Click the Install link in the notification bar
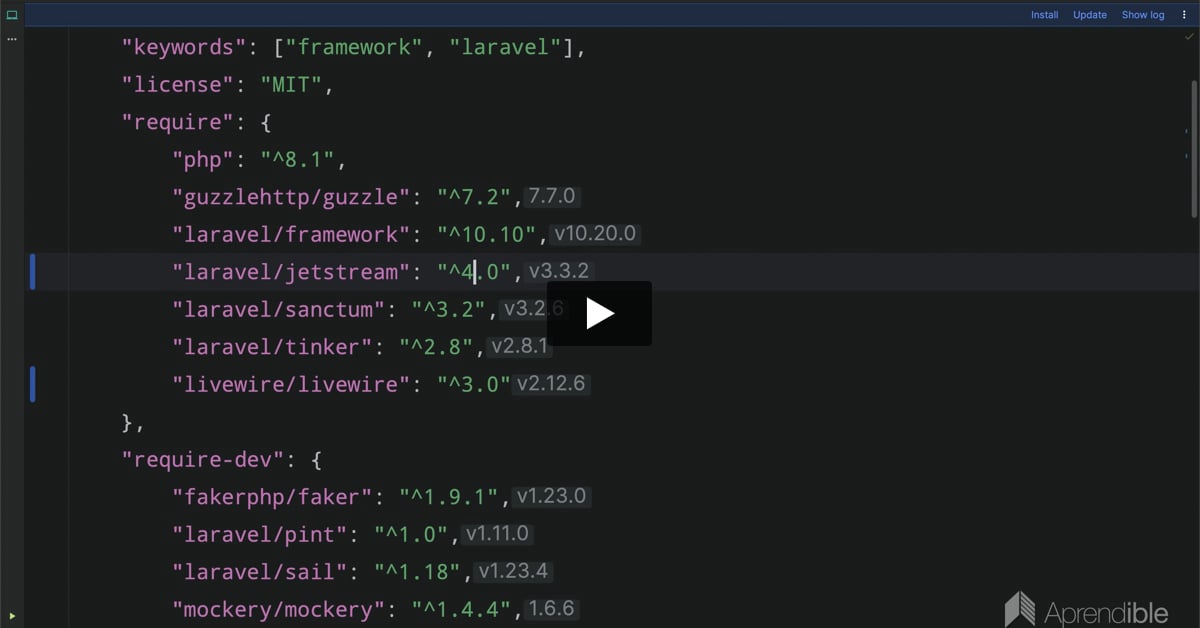Screen dimensions: 1200x628 [1044, 15]
